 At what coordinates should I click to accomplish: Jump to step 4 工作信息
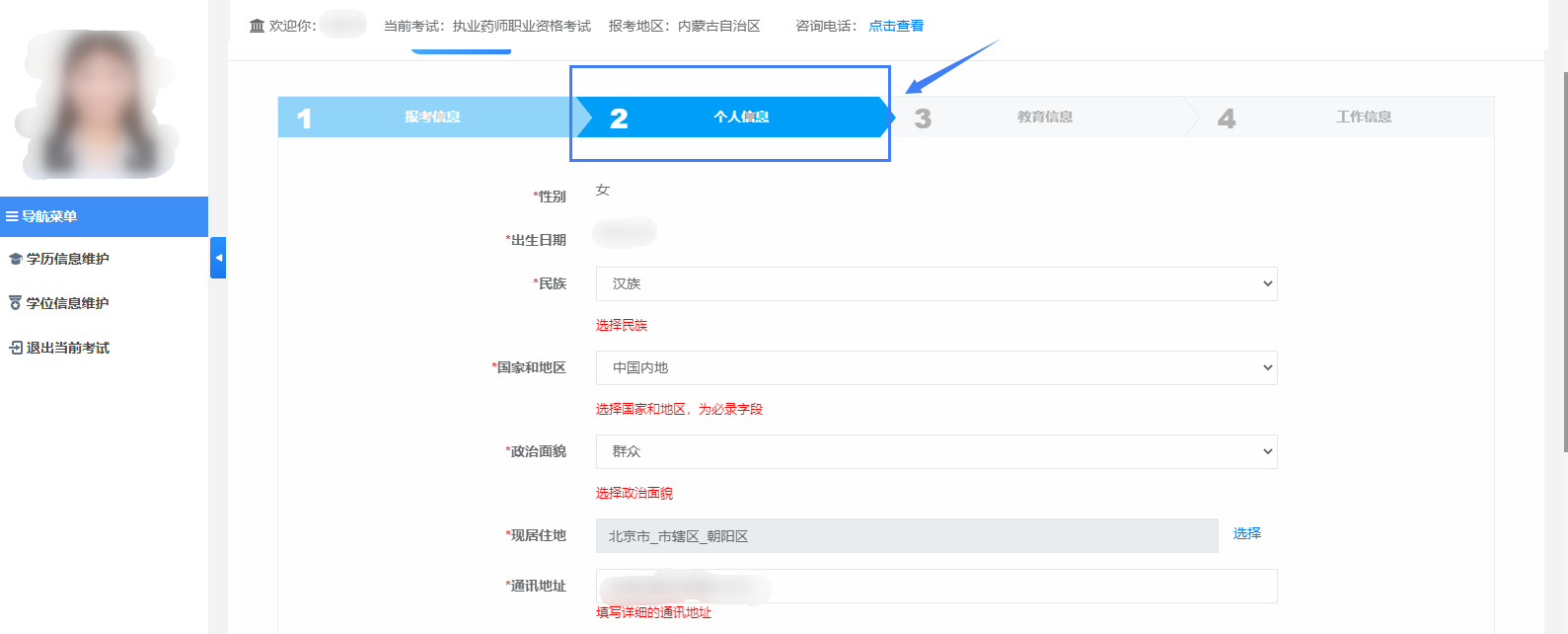[1363, 117]
